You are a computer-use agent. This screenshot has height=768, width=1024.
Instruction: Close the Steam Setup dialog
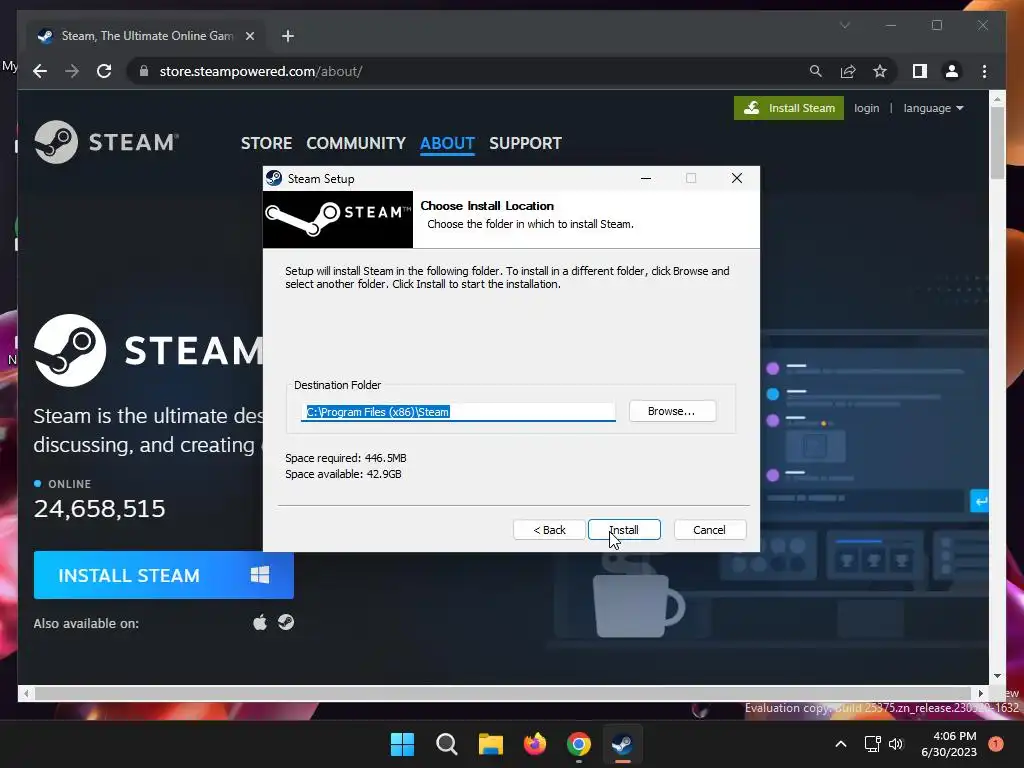[x=737, y=178]
